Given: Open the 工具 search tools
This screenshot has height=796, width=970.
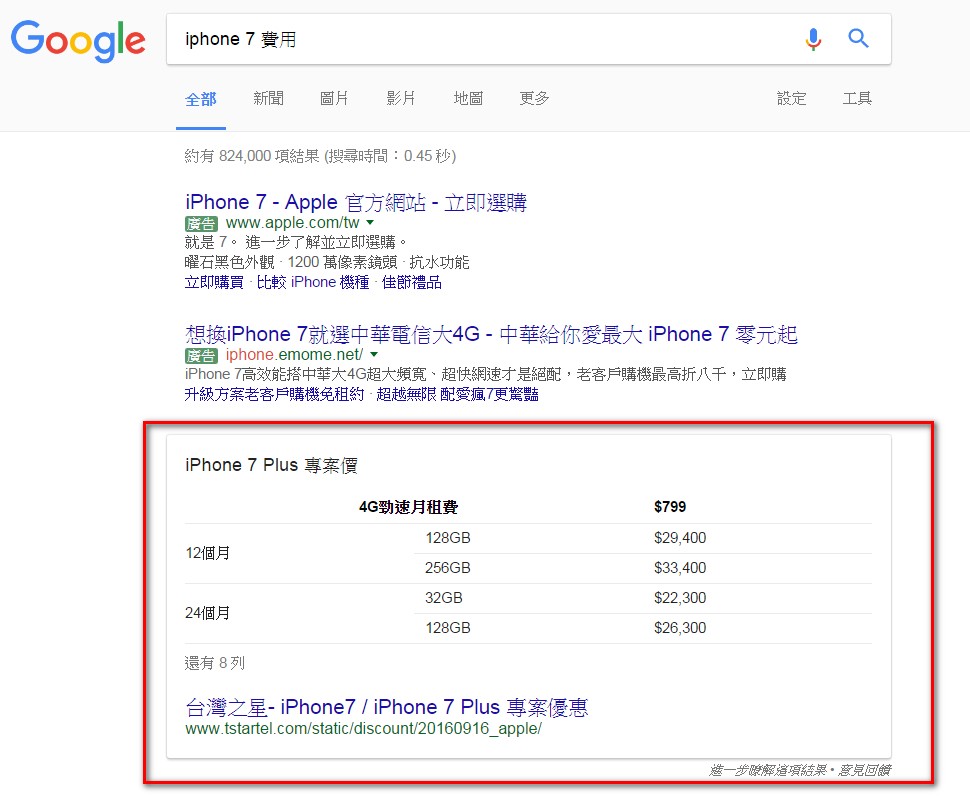Looking at the screenshot, I should point(857,98).
